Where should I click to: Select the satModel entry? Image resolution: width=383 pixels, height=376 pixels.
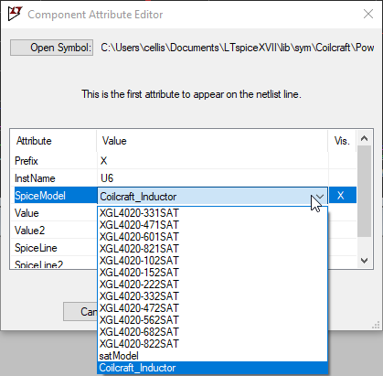[119, 356]
